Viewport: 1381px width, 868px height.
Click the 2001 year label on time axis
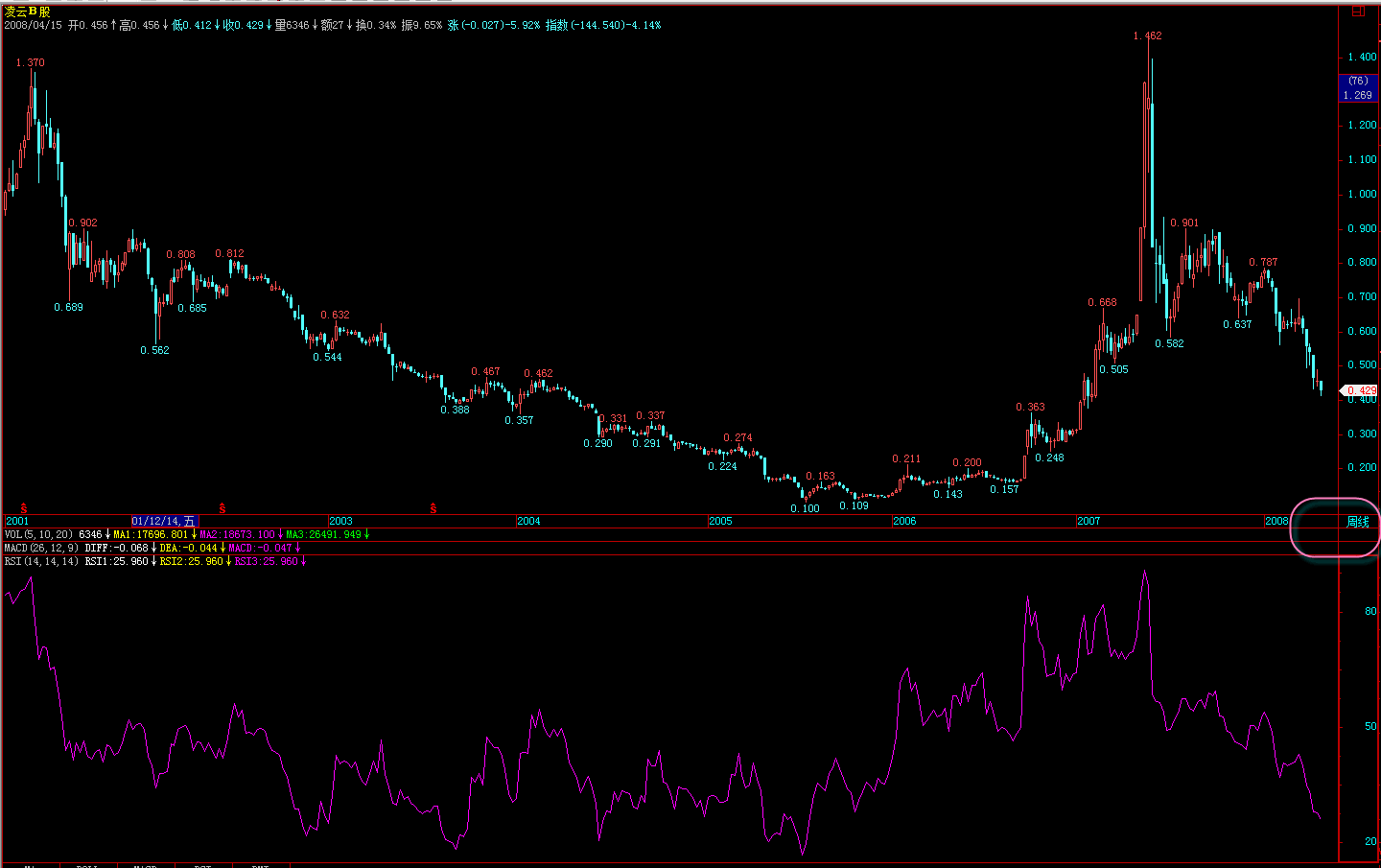click(17, 522)
